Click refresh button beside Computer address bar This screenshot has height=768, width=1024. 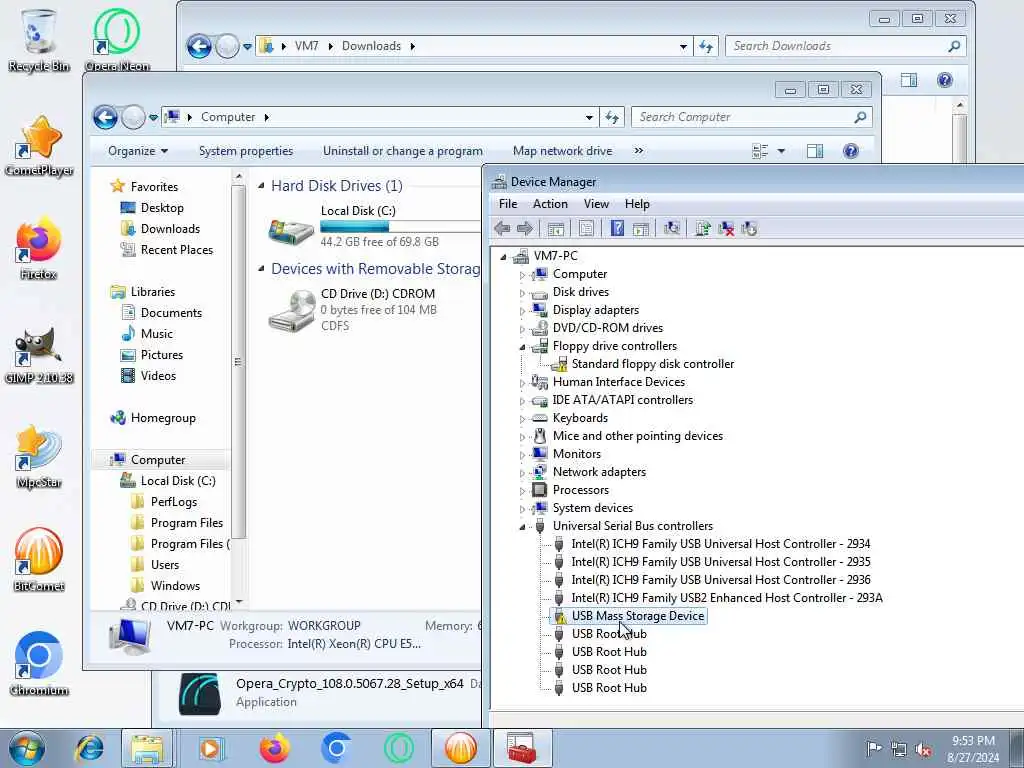[612, 117]
